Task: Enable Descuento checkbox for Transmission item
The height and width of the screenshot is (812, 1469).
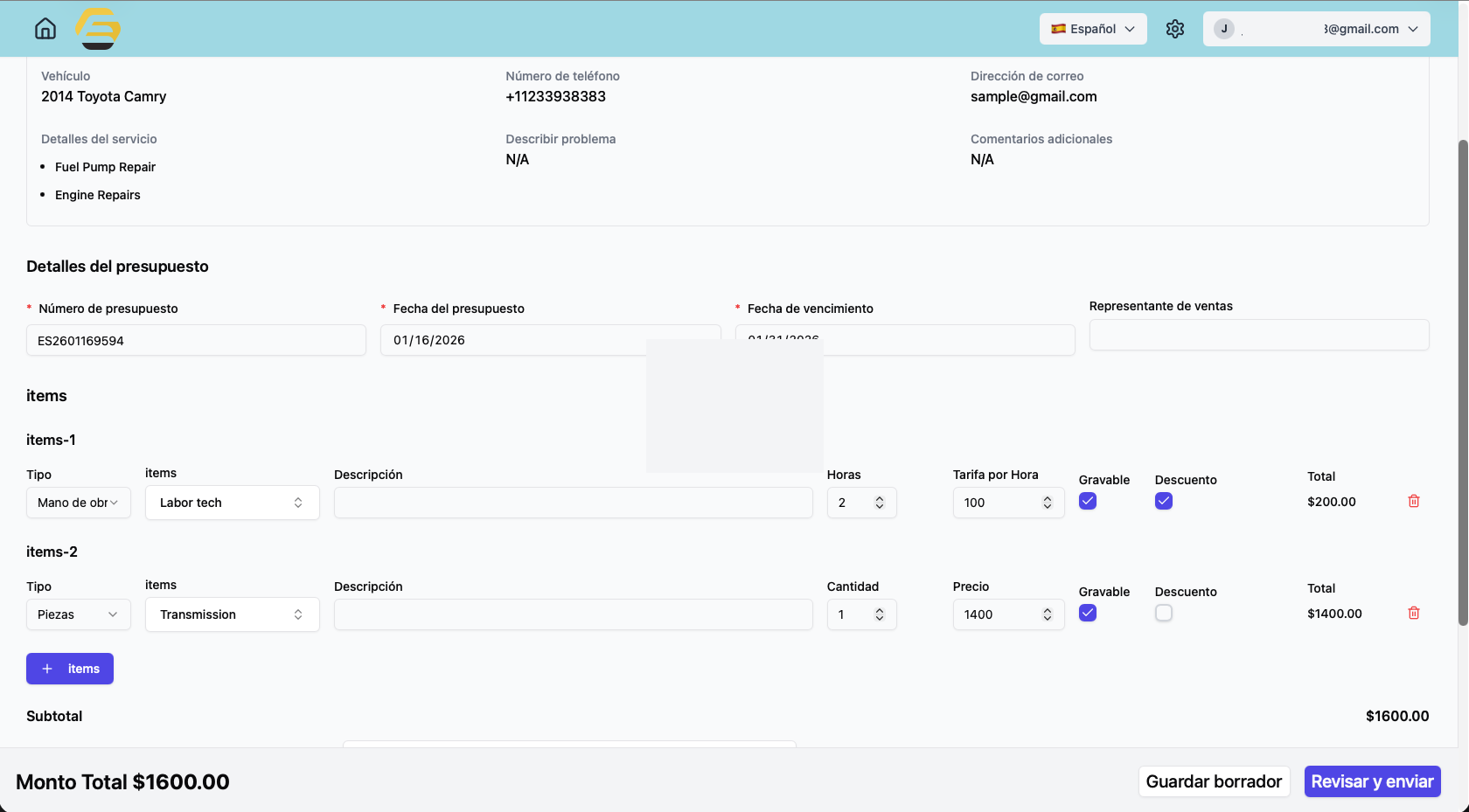Action: (1164, 613)
